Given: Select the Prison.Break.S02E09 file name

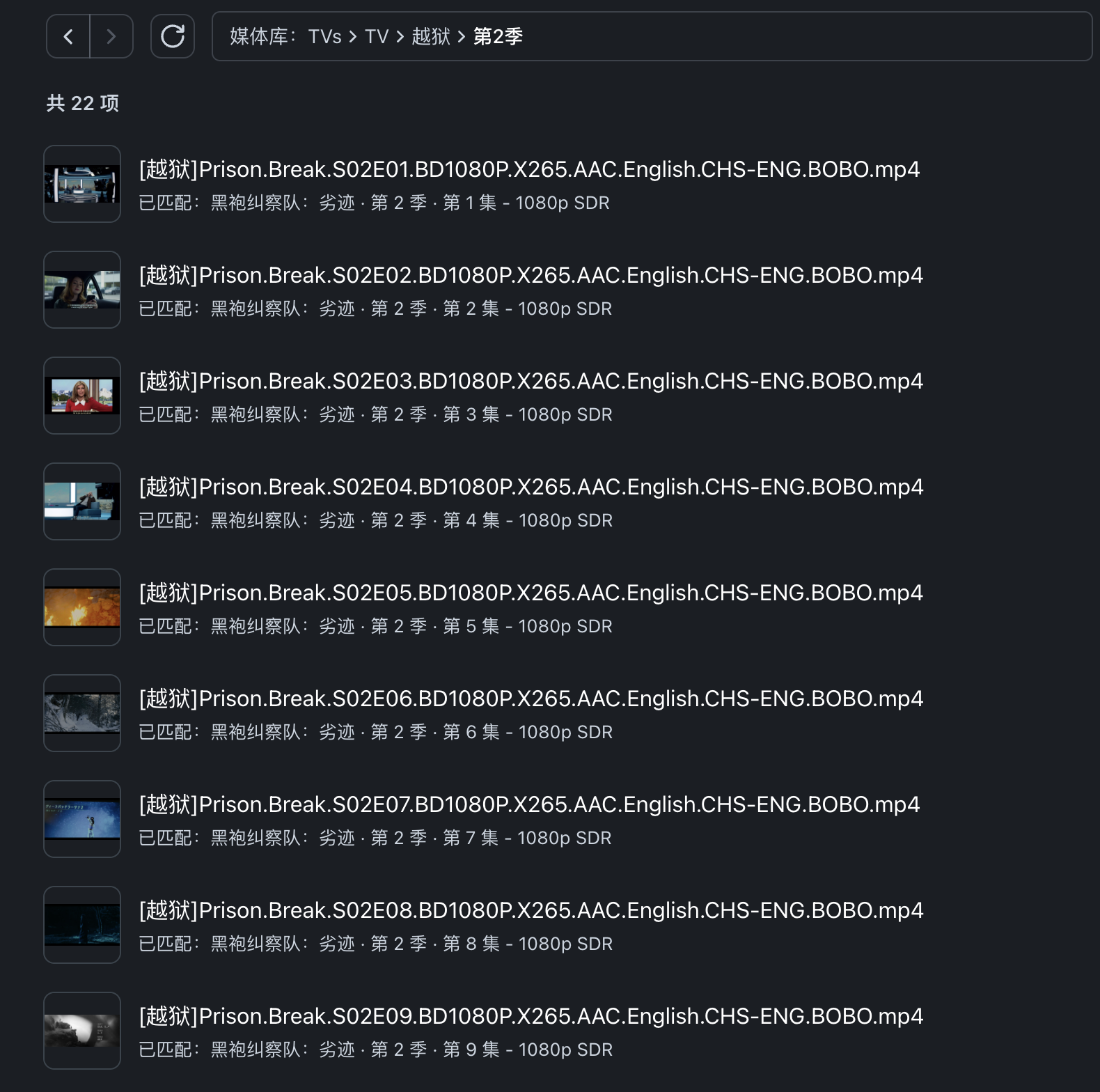Looking at the screenshot, I should [531, 1016].
